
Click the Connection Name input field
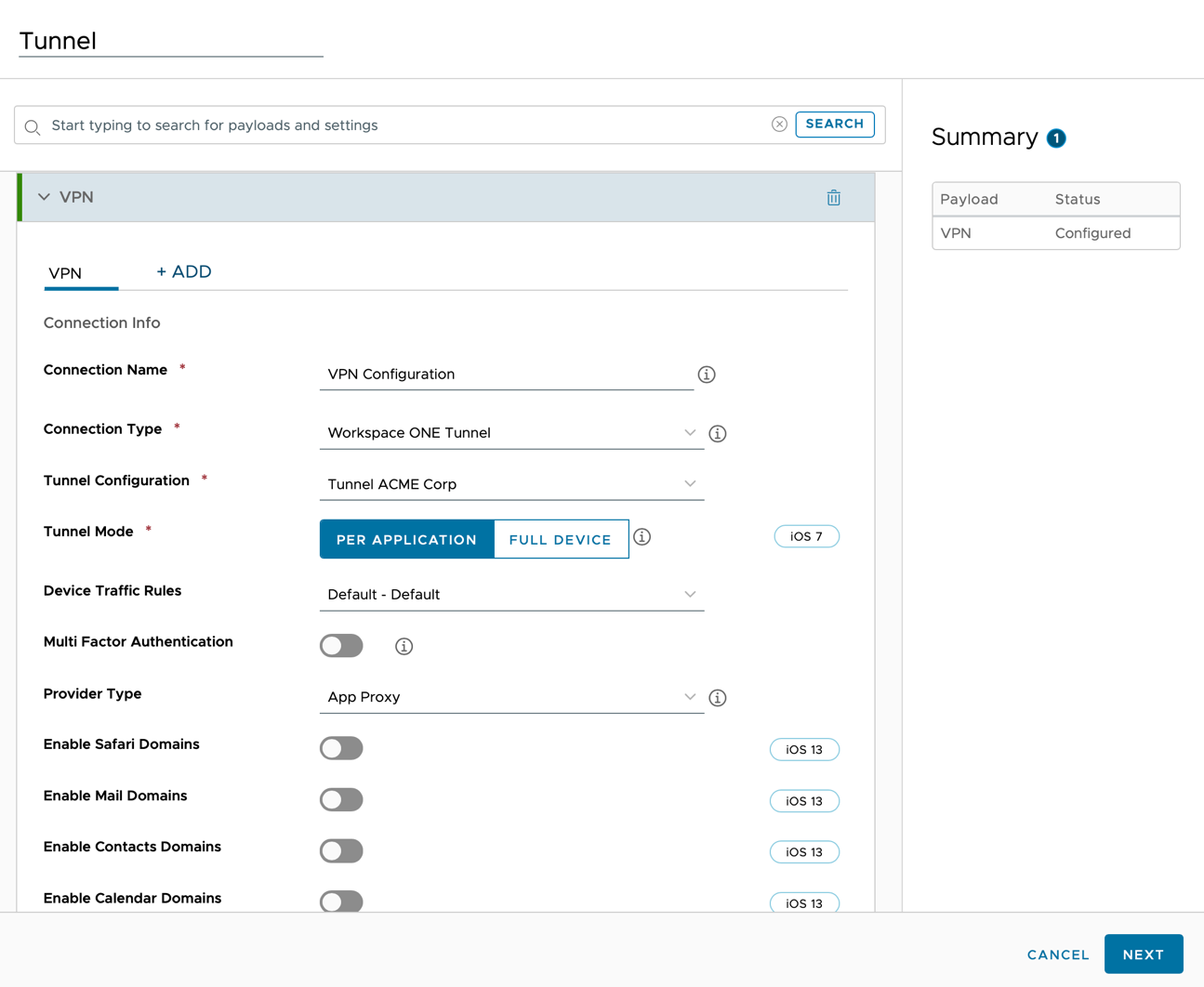click(x=506, y=375)
